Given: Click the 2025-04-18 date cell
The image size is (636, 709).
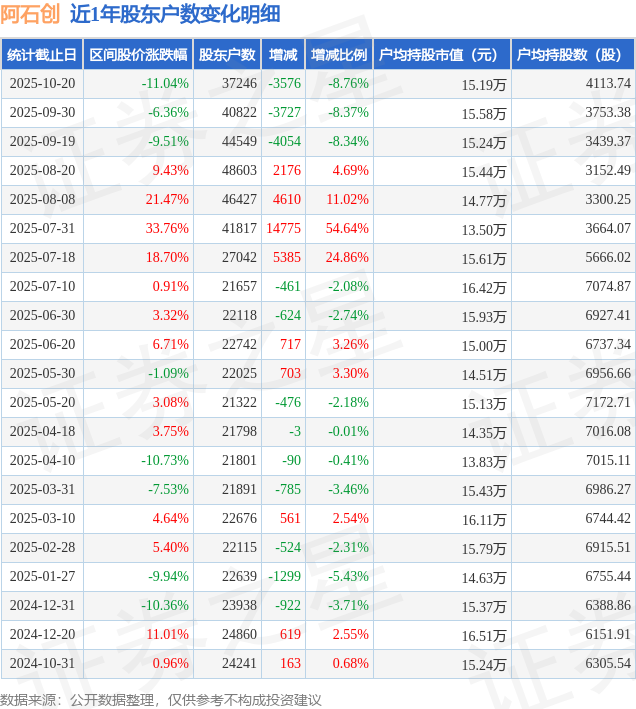Looking at the screenshot, I should pyautogui.click(x=42, y=432).
